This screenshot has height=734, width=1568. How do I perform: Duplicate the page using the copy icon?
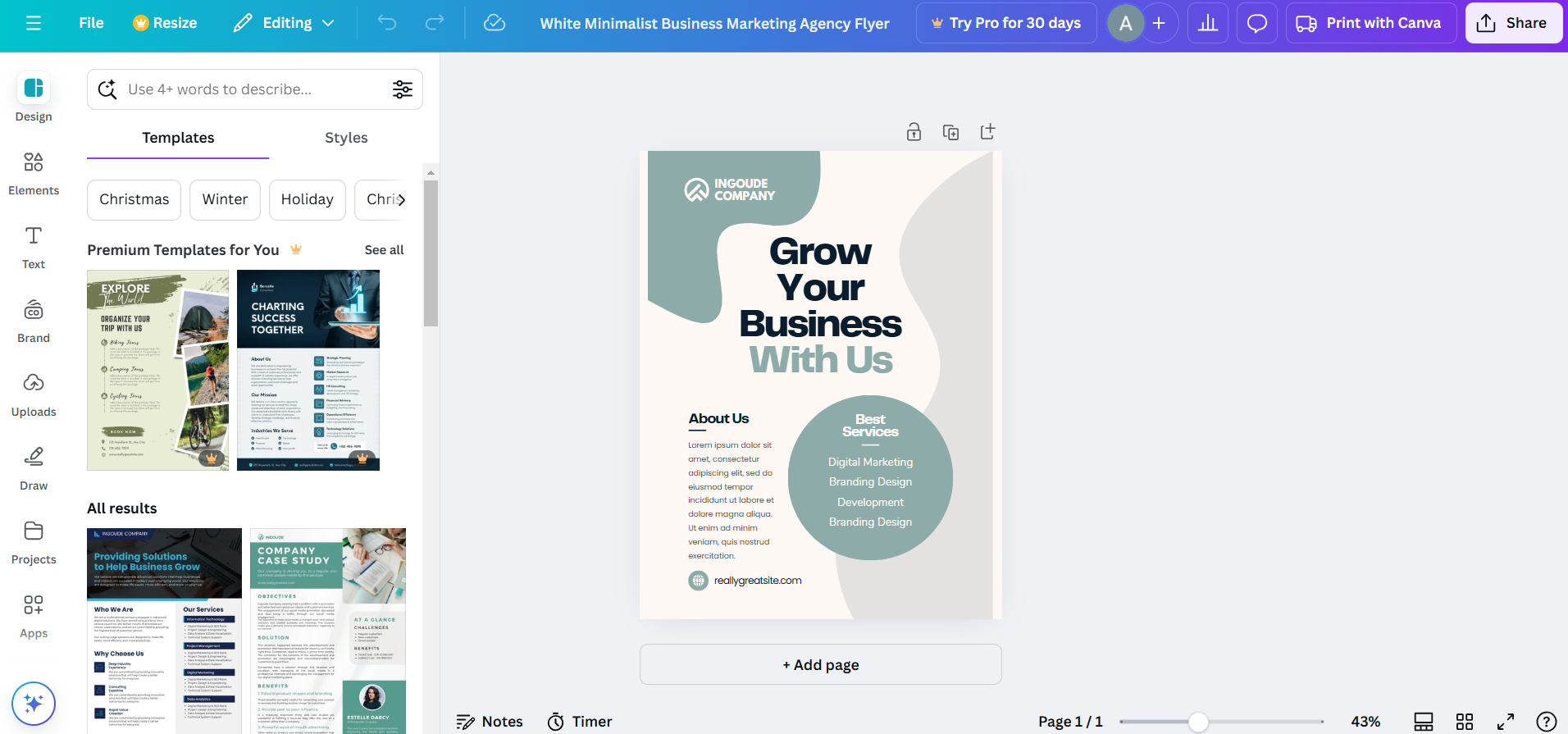pyautogui.click(x=950, y=132)
